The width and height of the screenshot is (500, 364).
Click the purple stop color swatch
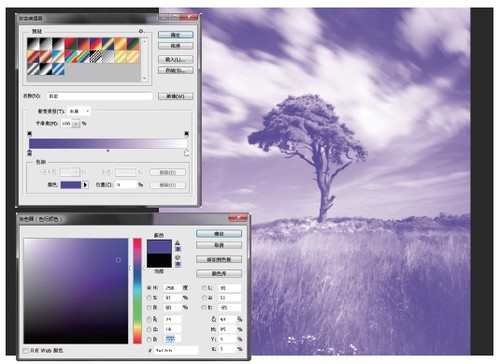(x=71, y=185)
